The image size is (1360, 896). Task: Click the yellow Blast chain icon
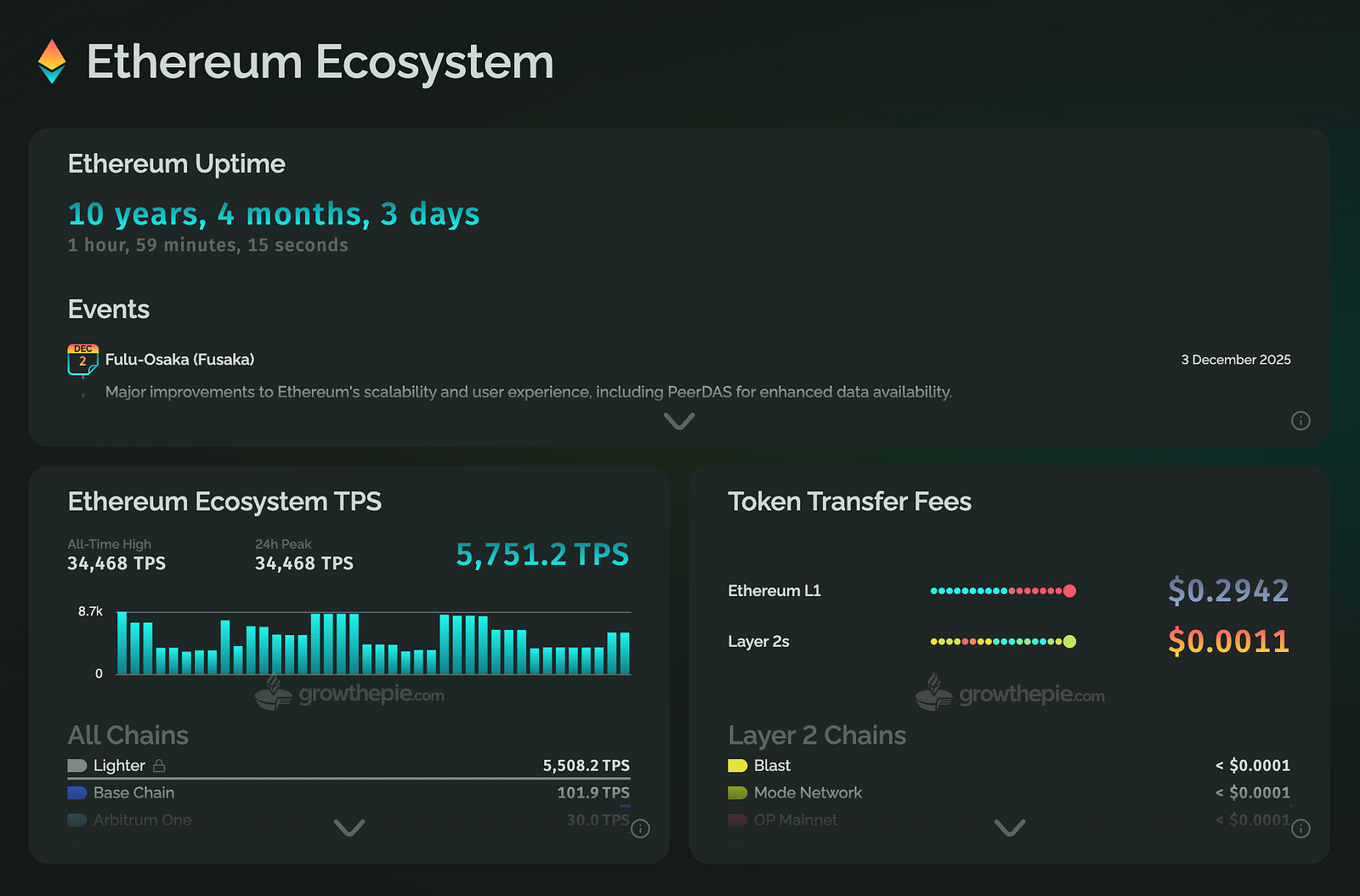point(737,766)
